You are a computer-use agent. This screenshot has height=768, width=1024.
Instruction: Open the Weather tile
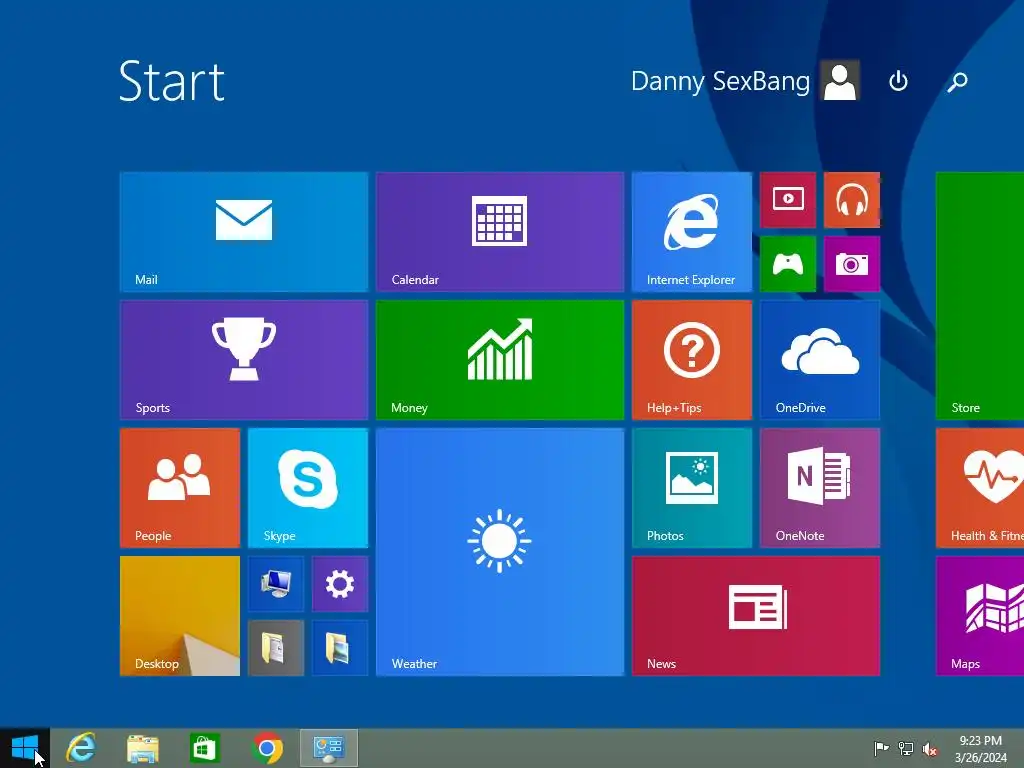pyautogui.click(x=500, y=552)
